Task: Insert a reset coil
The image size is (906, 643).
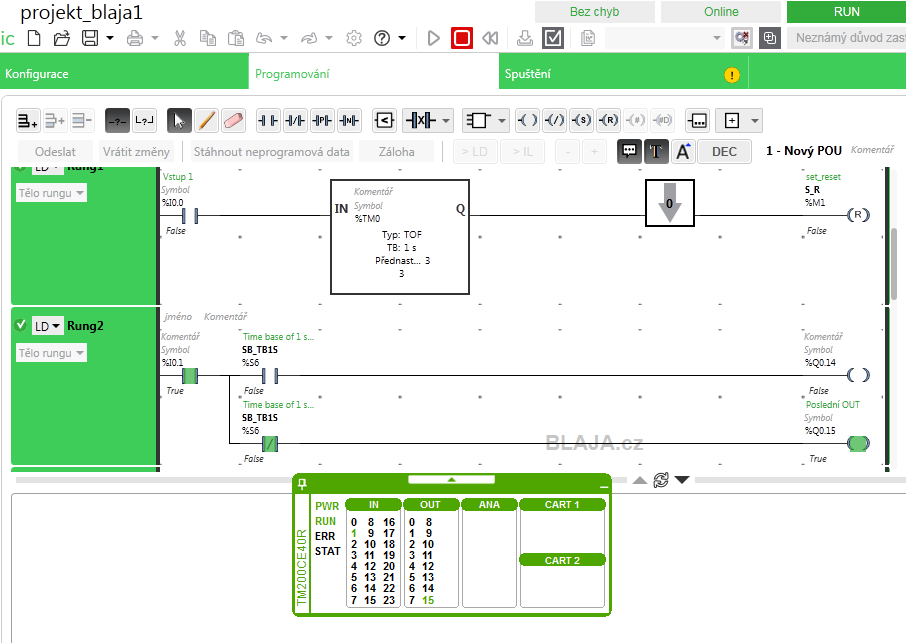Action: pos(608,121)
